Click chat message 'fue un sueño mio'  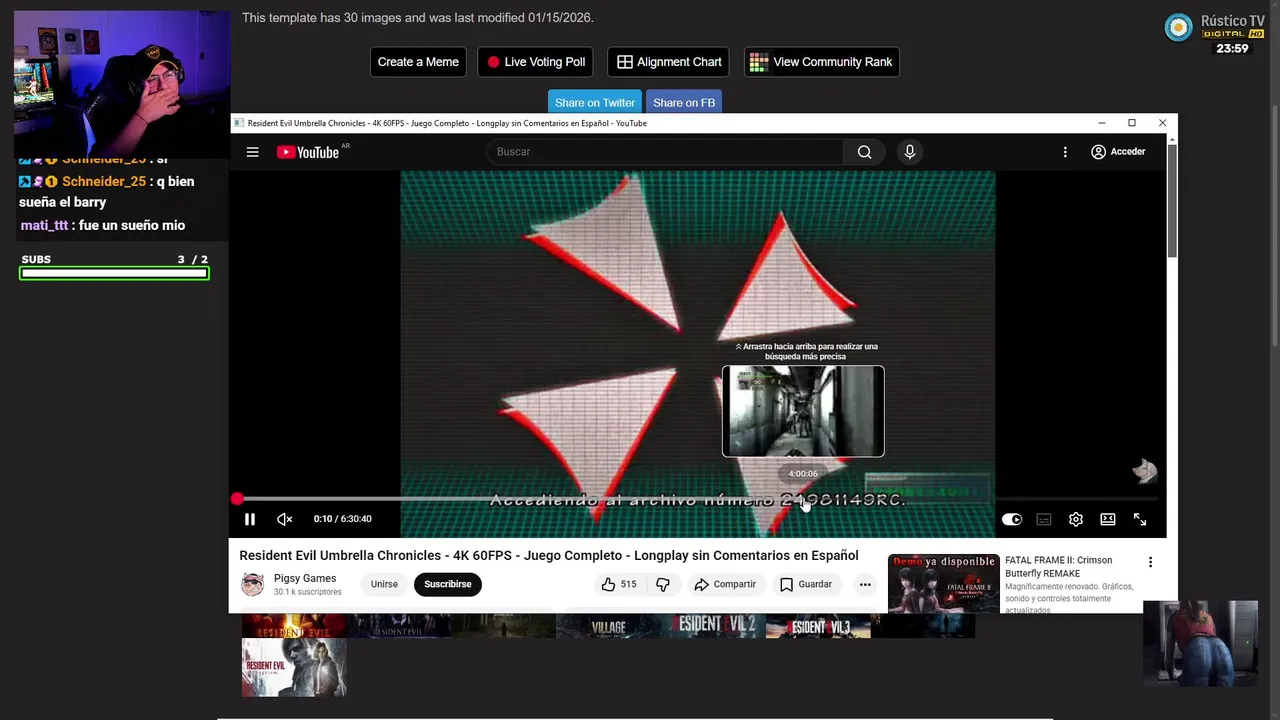tap(131, 225)
